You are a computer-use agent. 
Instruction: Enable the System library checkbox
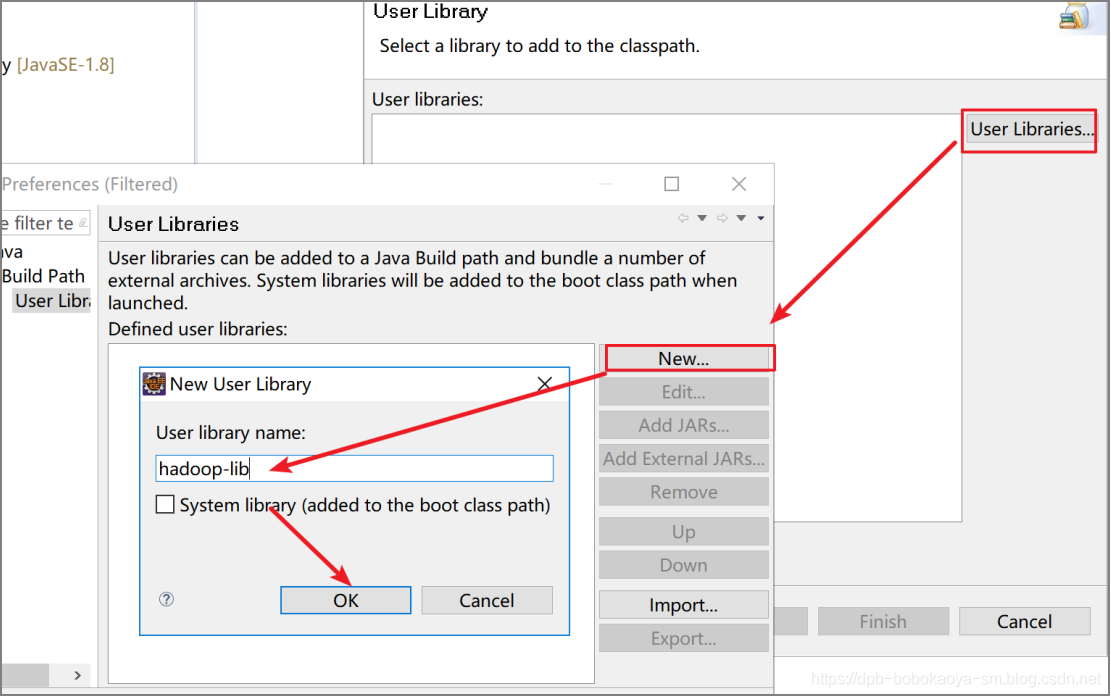165,504
